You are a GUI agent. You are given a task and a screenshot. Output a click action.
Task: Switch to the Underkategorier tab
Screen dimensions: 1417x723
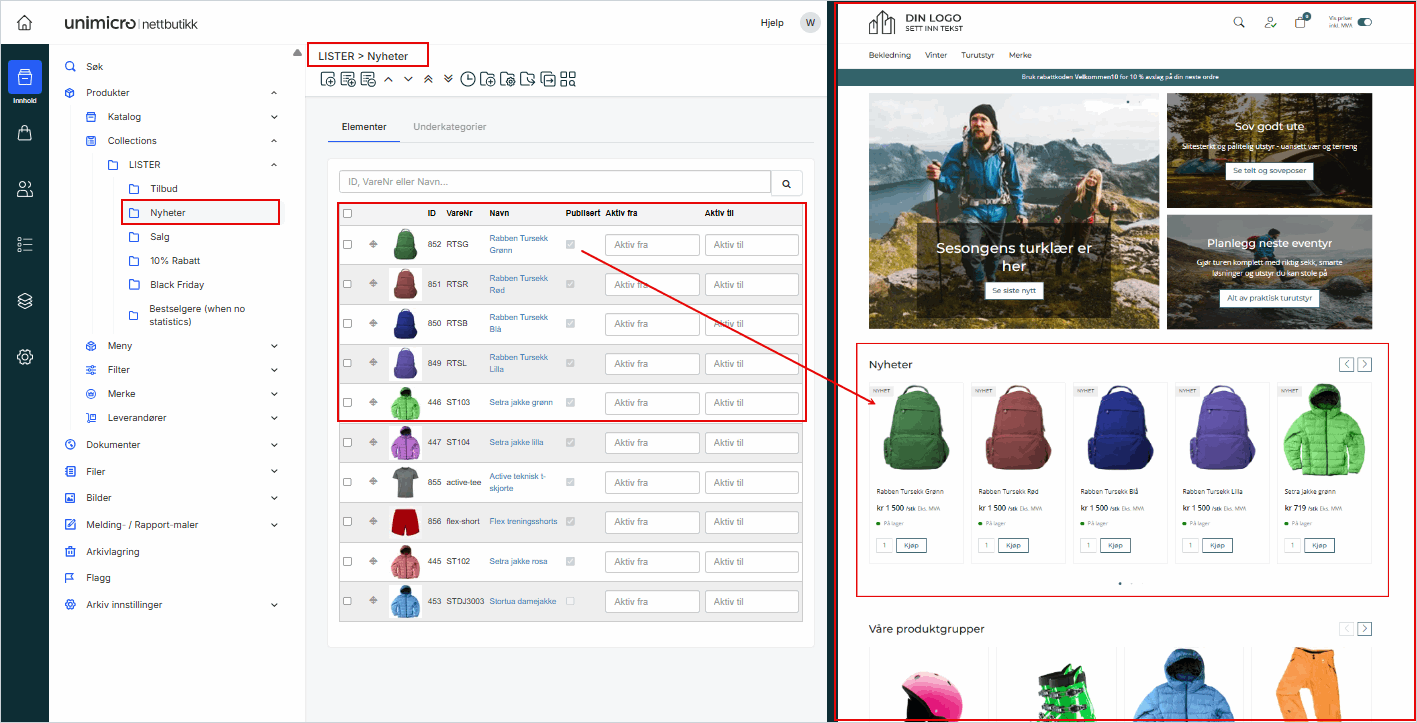tap(449, 127)
